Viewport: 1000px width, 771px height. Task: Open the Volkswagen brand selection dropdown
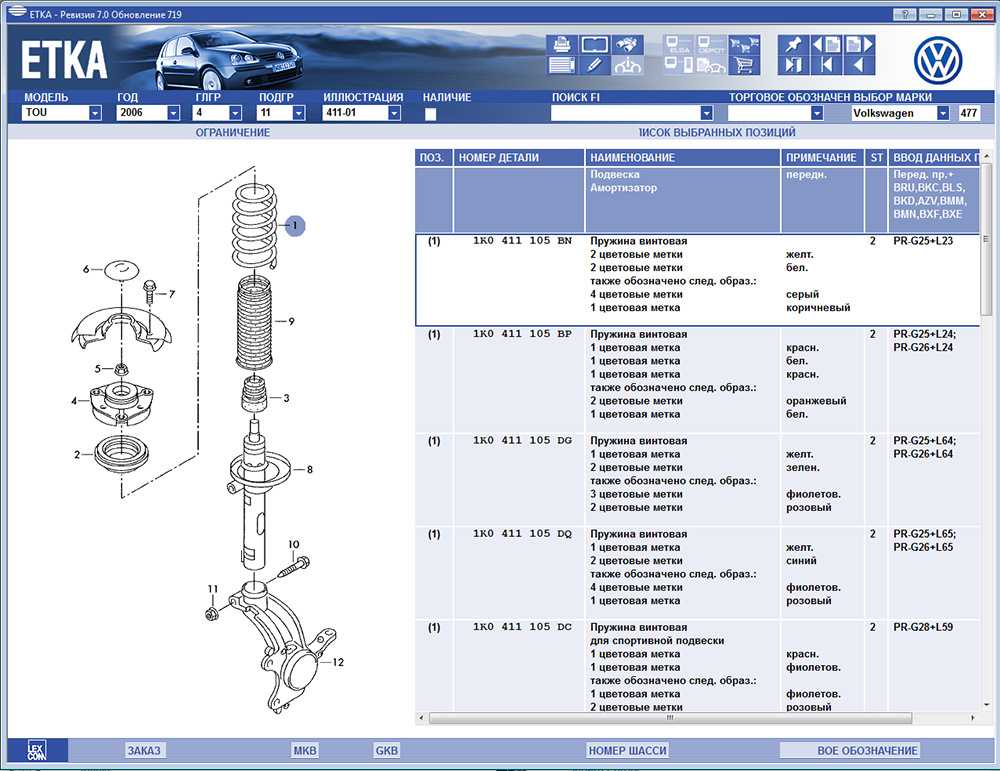coord(942,114)
